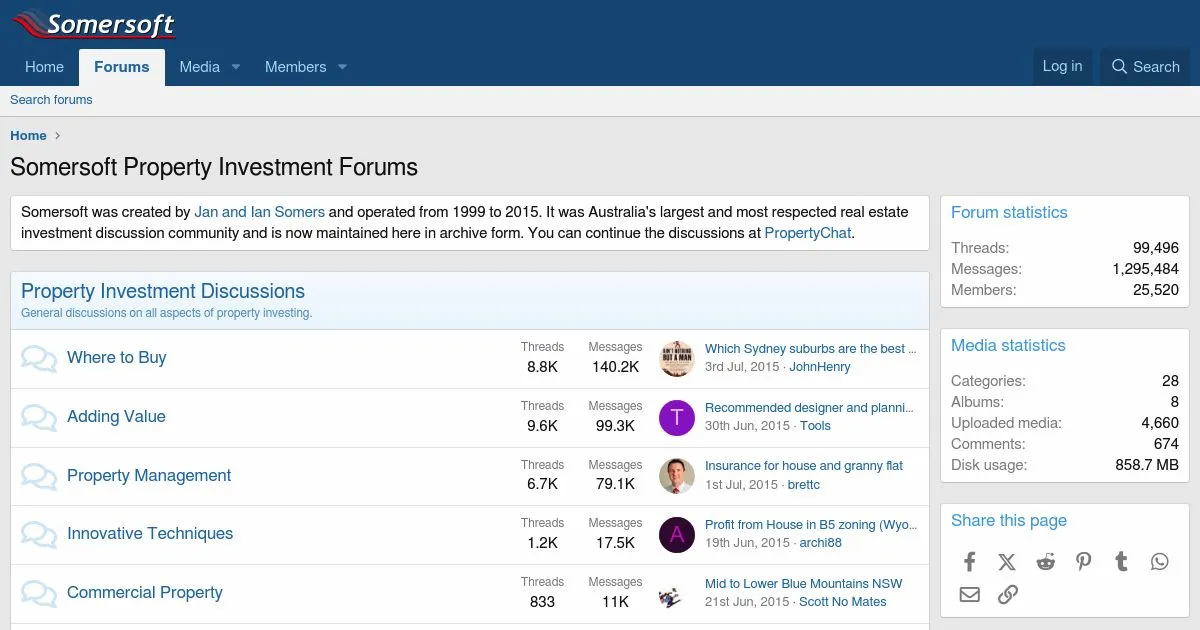
Task: Click the Forum statistics heading
Action: tap(1009, 213)
